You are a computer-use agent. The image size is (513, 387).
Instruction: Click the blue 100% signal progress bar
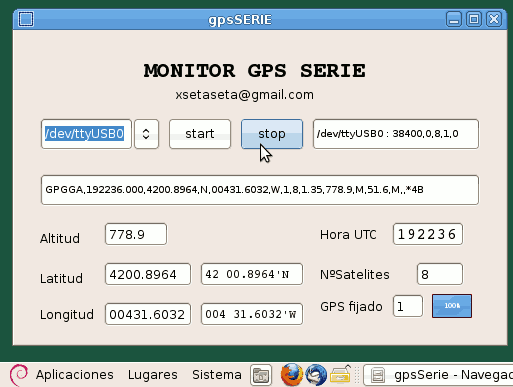coord(452,306)
